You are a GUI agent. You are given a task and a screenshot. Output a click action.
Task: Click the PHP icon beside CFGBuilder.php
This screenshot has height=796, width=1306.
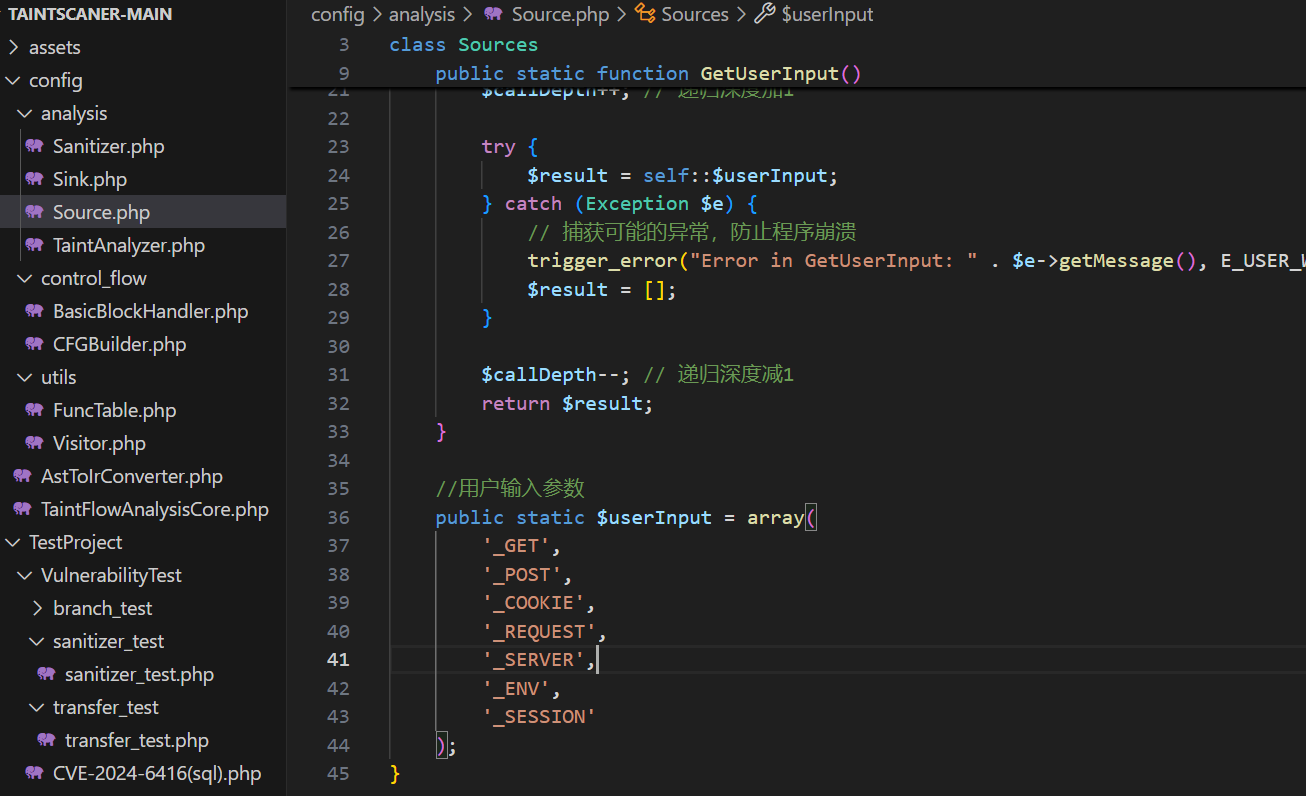pyautogui.click(x=34, y=344)
